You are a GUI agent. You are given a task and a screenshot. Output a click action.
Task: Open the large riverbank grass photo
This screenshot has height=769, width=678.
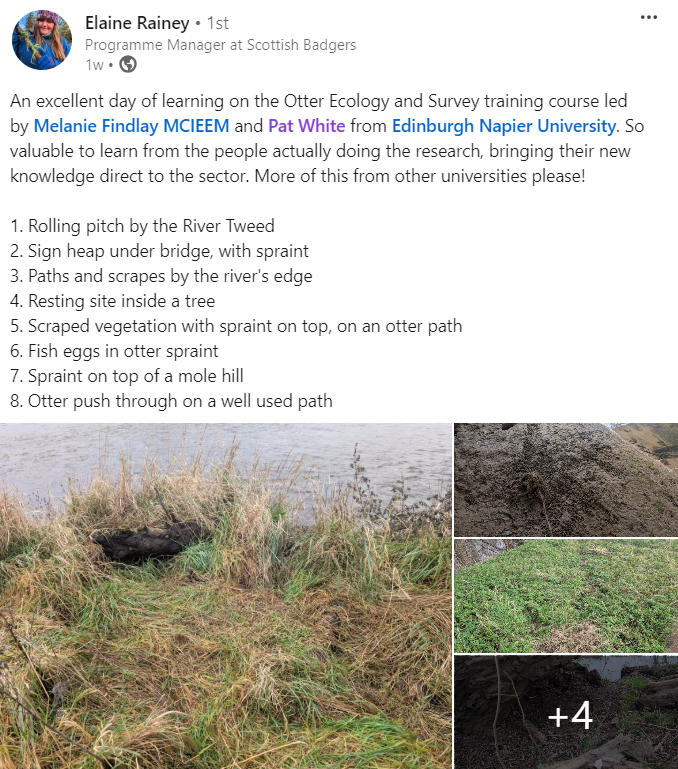(226, 596)
